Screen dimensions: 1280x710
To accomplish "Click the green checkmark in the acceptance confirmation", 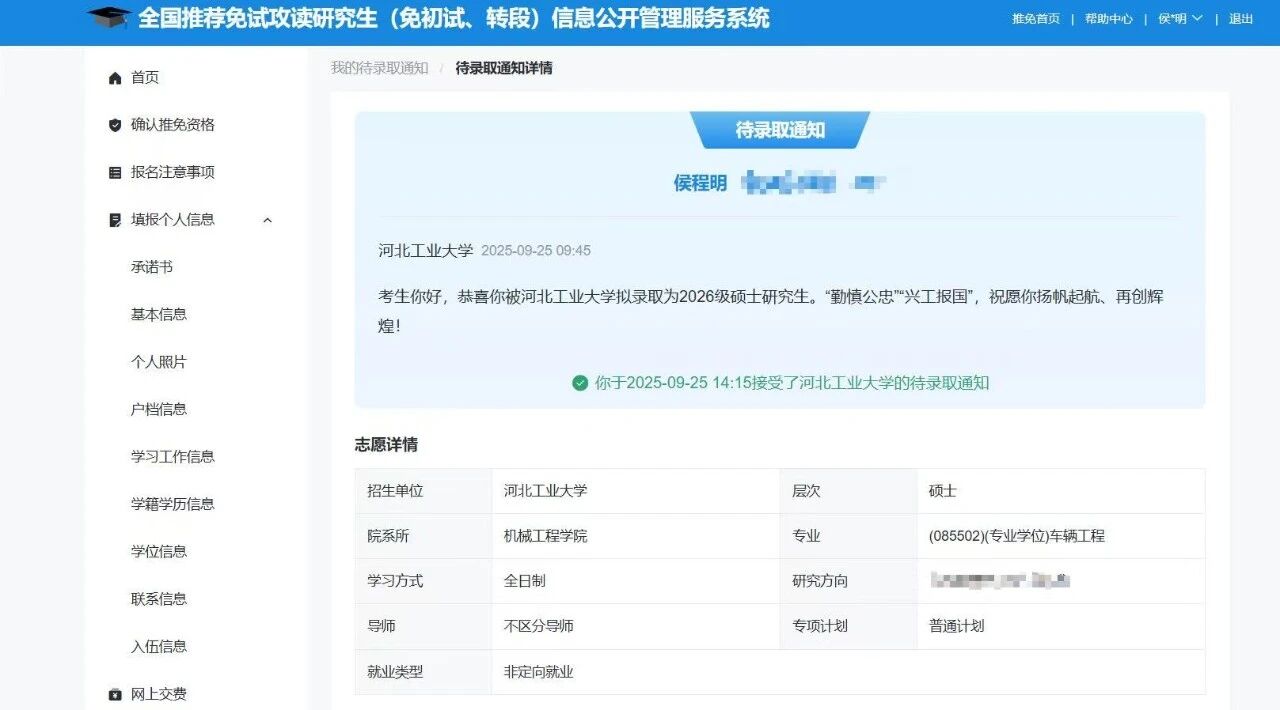I will pos(580,382).
